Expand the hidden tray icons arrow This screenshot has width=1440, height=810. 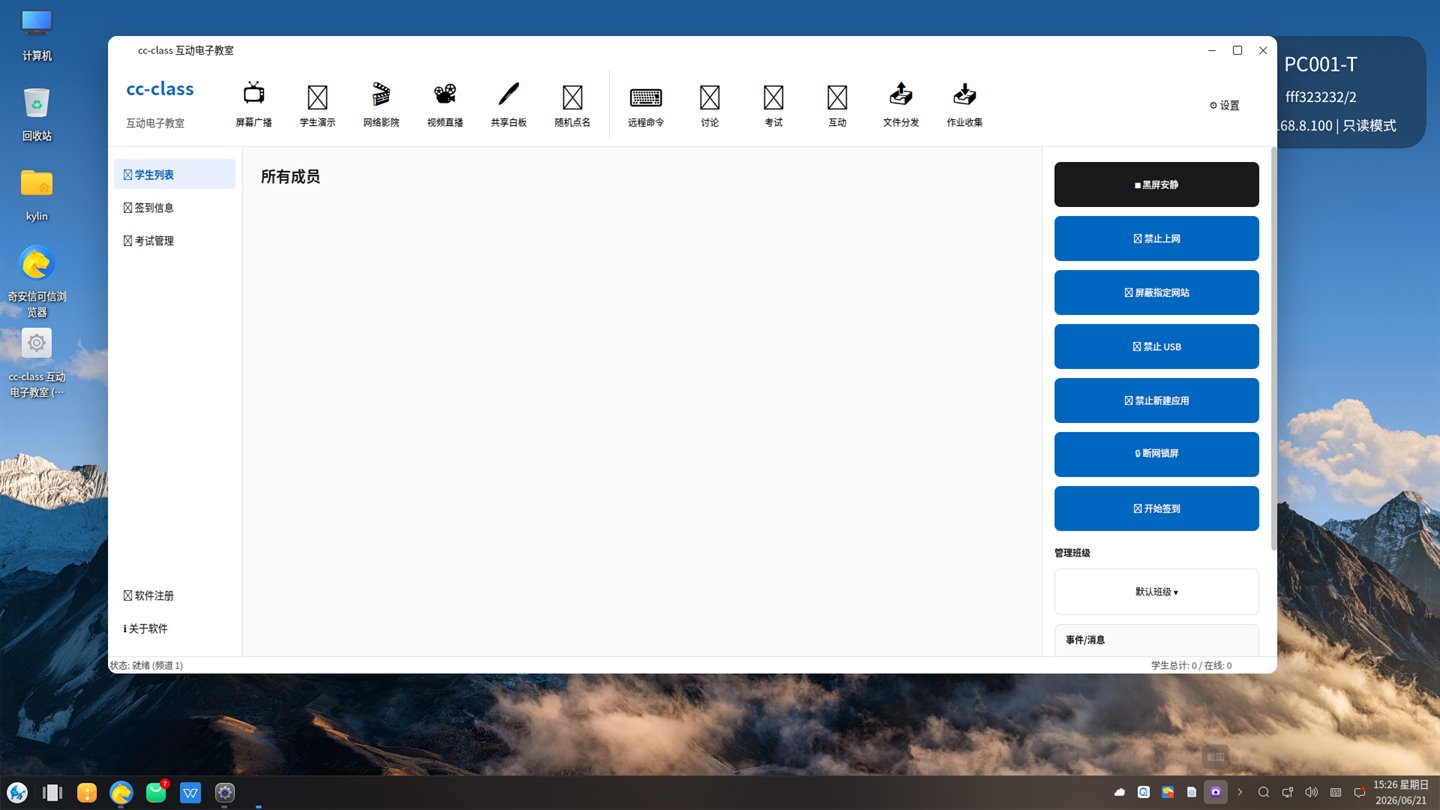(x=1240, y=792)
